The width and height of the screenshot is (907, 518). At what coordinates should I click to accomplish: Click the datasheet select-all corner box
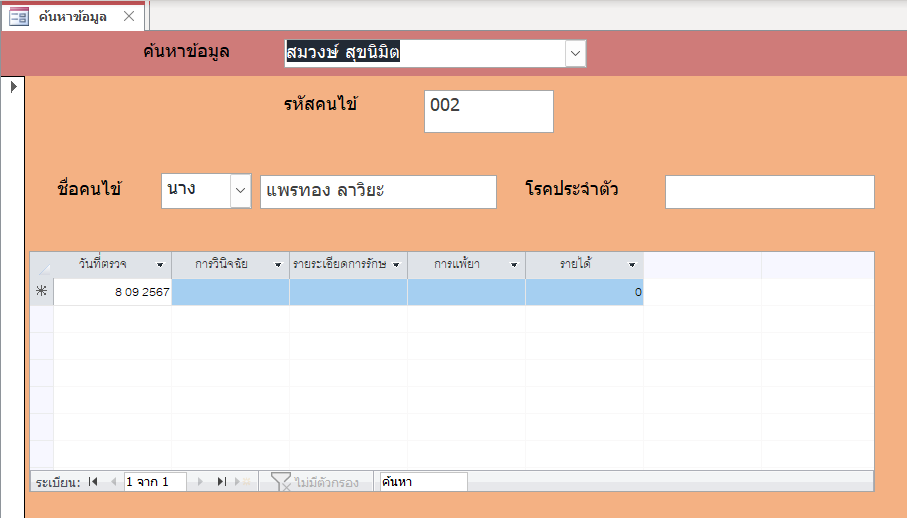41,265
